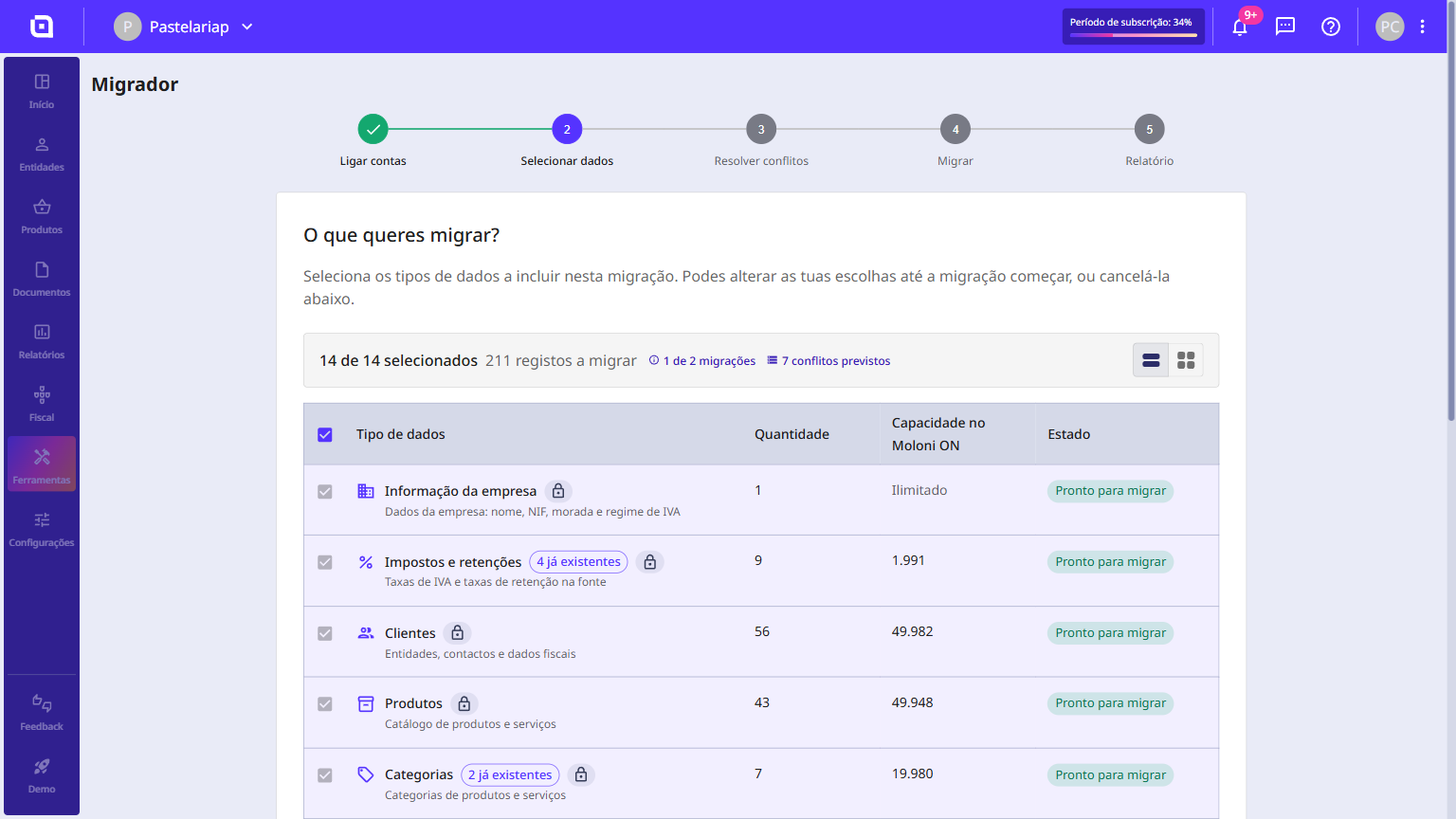The width and height of the screenshot is (1456, 819).
Task: Click the people icon for Clientes
Action: (366, 632)
